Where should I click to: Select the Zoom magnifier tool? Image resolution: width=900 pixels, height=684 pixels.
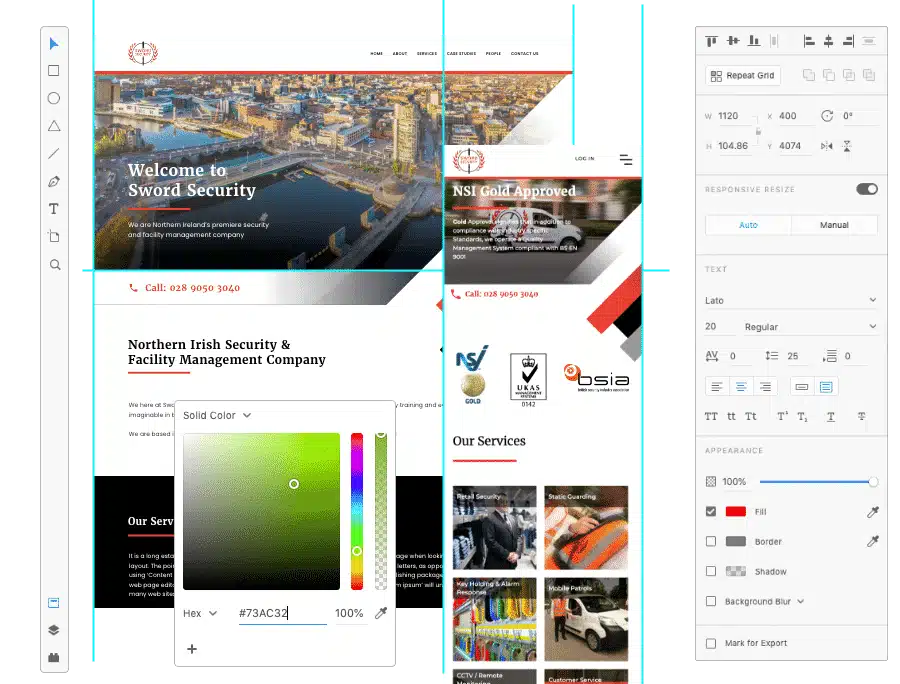click(x=55, y=265)
